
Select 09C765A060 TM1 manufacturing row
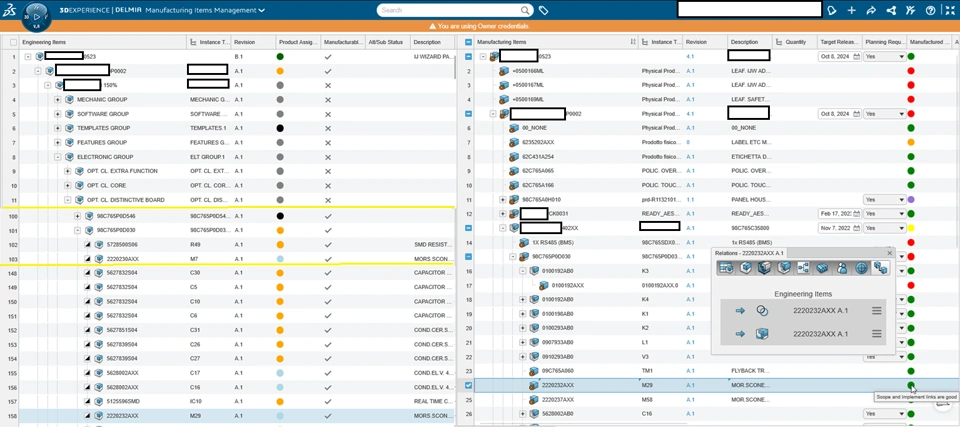[x=710, y=371]
